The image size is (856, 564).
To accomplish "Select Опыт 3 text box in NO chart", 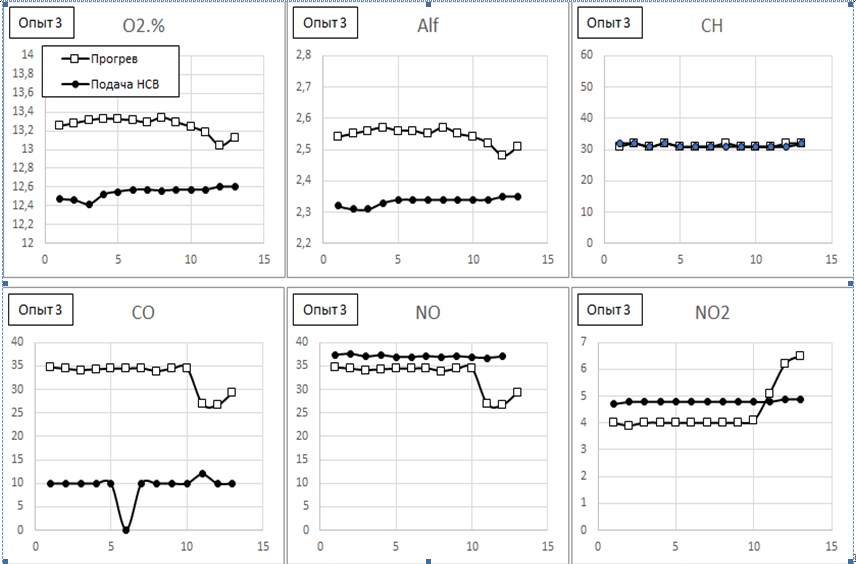I will click(x=326, y=310).
